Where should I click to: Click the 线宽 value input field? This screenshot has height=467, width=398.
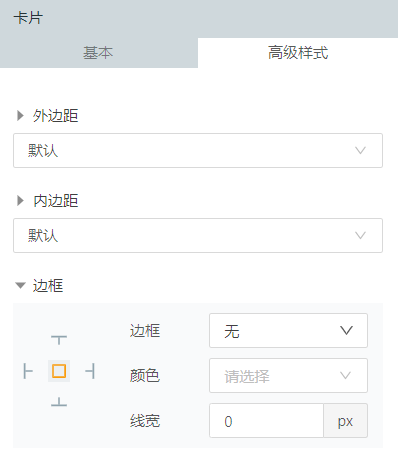click(266, 421)
